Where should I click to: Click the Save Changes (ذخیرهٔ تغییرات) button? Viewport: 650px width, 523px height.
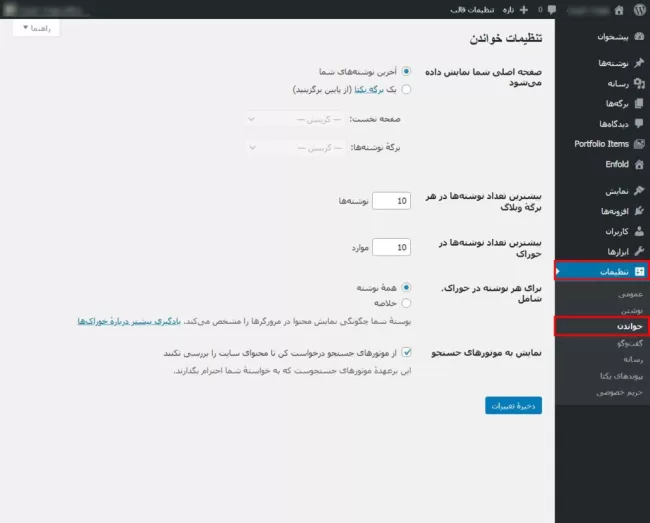514,406
